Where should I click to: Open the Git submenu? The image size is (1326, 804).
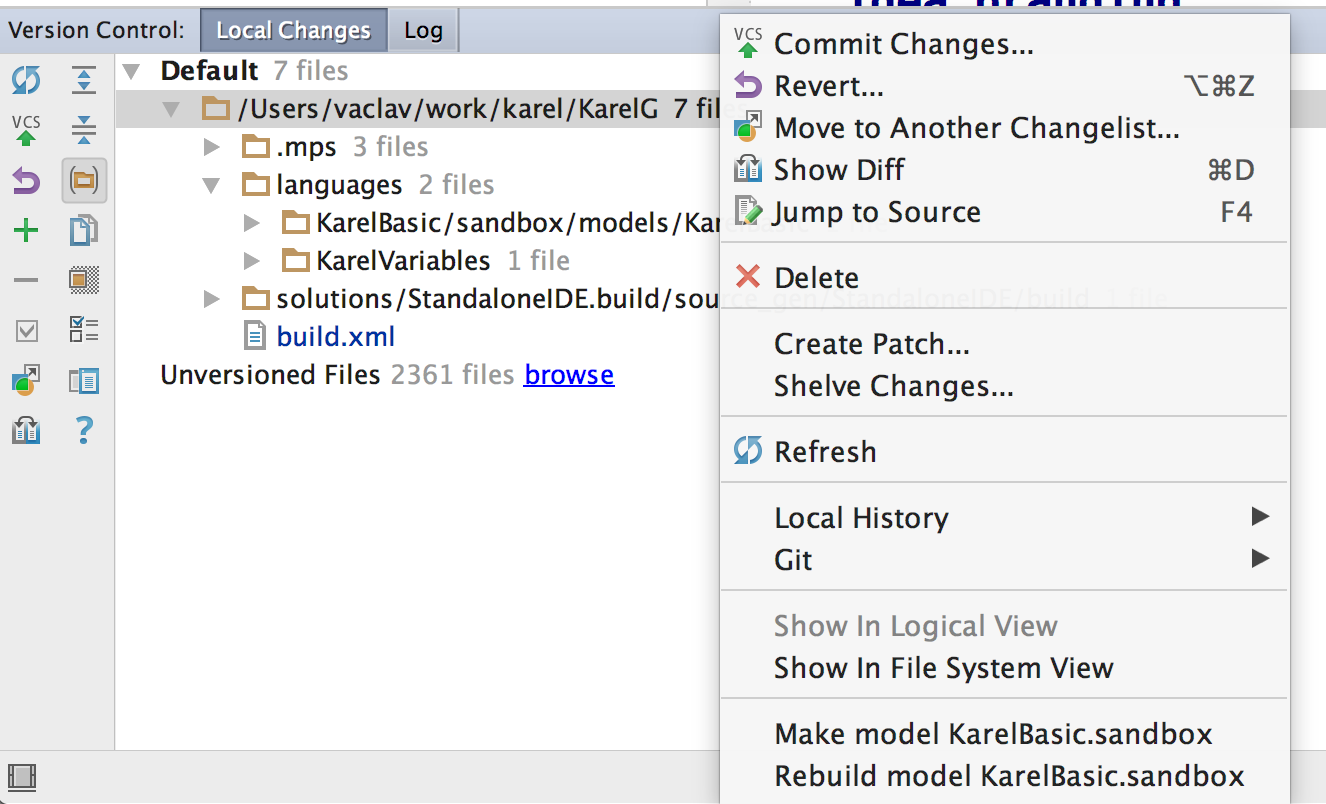(x=793, y=560)
